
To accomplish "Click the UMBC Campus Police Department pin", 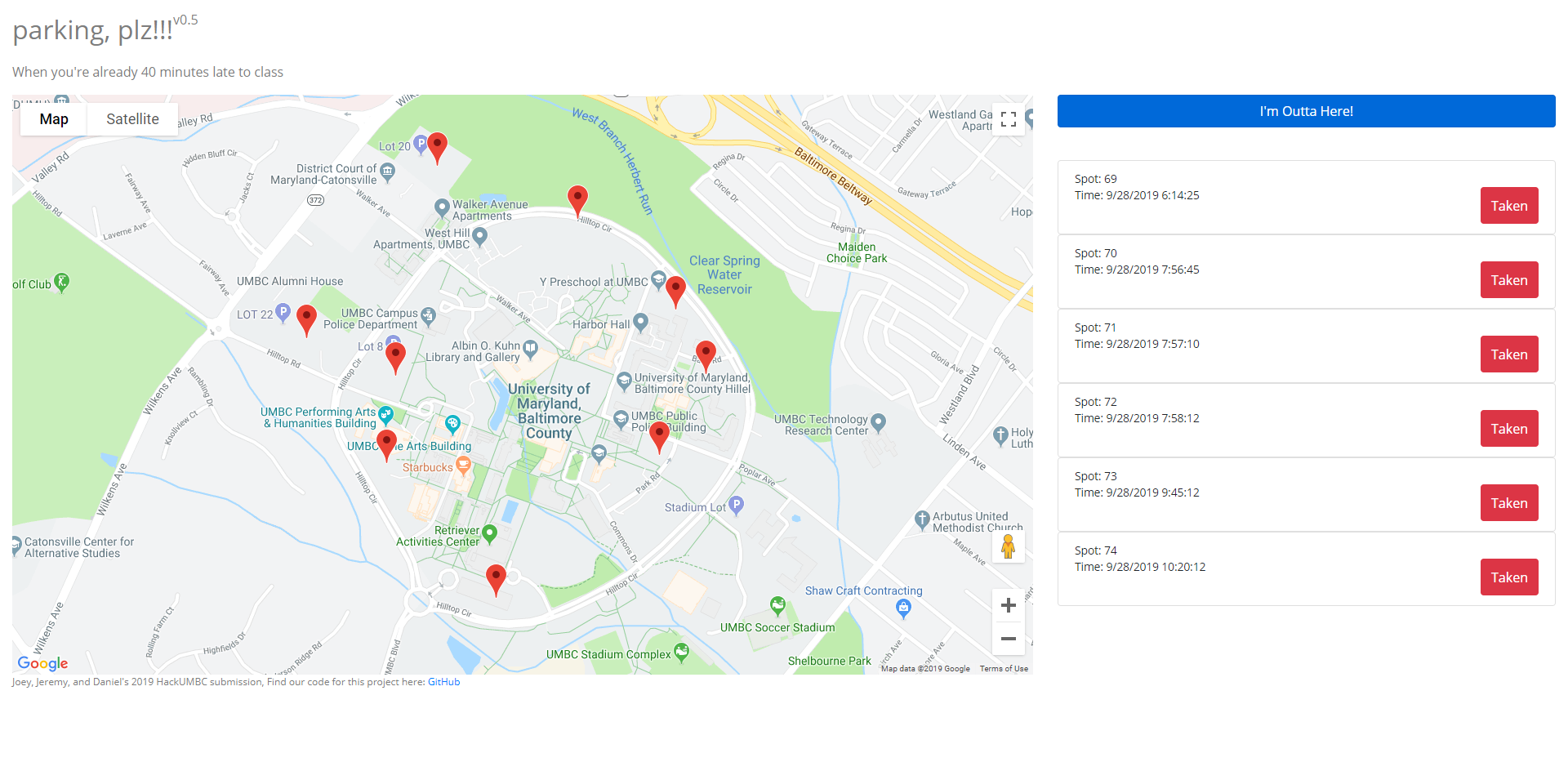I will pyautogui.click(x=428, y=316).
